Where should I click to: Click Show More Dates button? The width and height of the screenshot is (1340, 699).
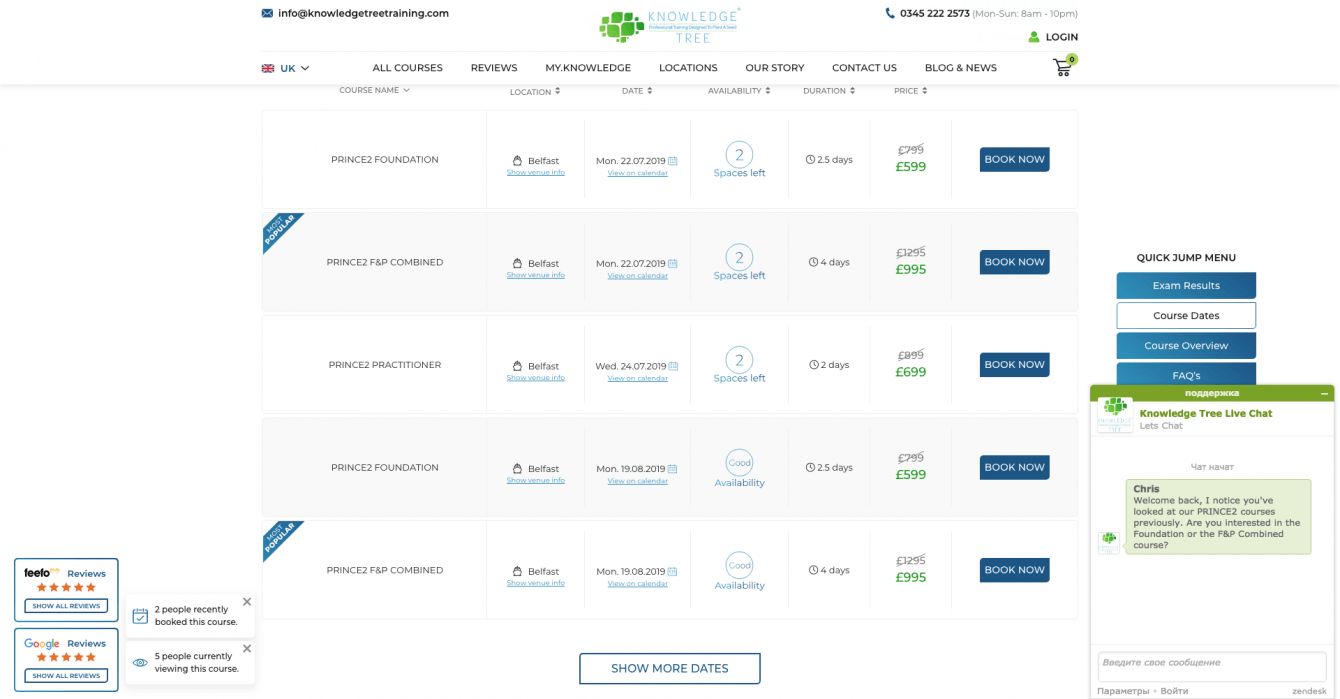point(670,668)
